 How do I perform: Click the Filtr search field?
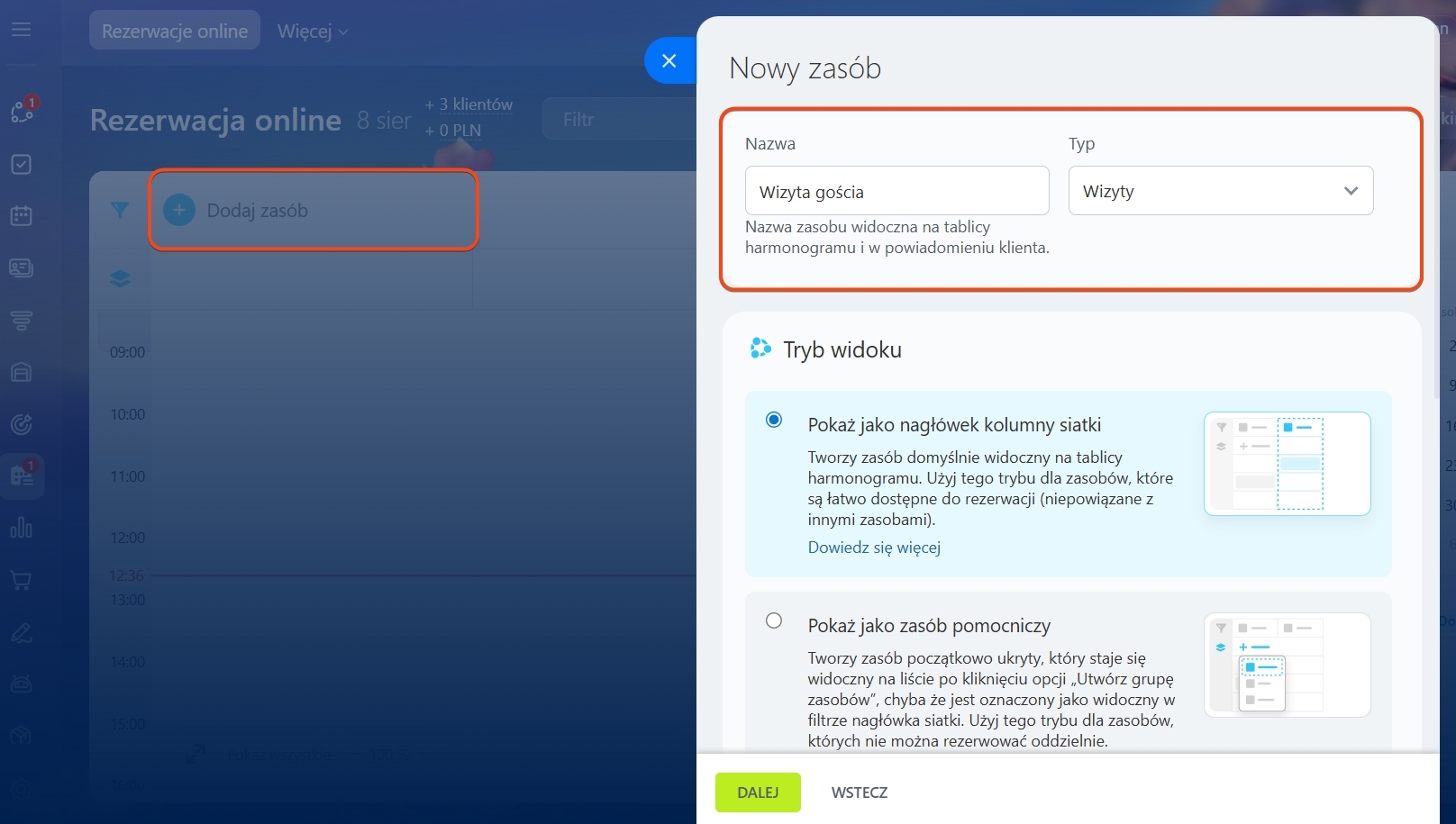618,120
